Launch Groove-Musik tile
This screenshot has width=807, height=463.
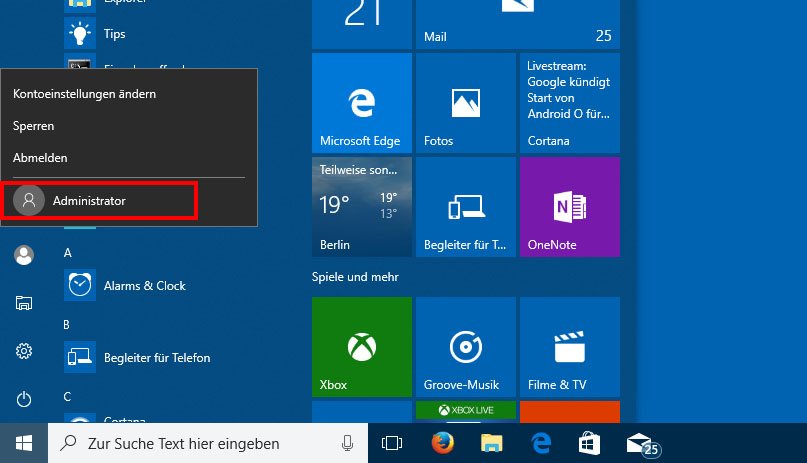click(465, 347)
